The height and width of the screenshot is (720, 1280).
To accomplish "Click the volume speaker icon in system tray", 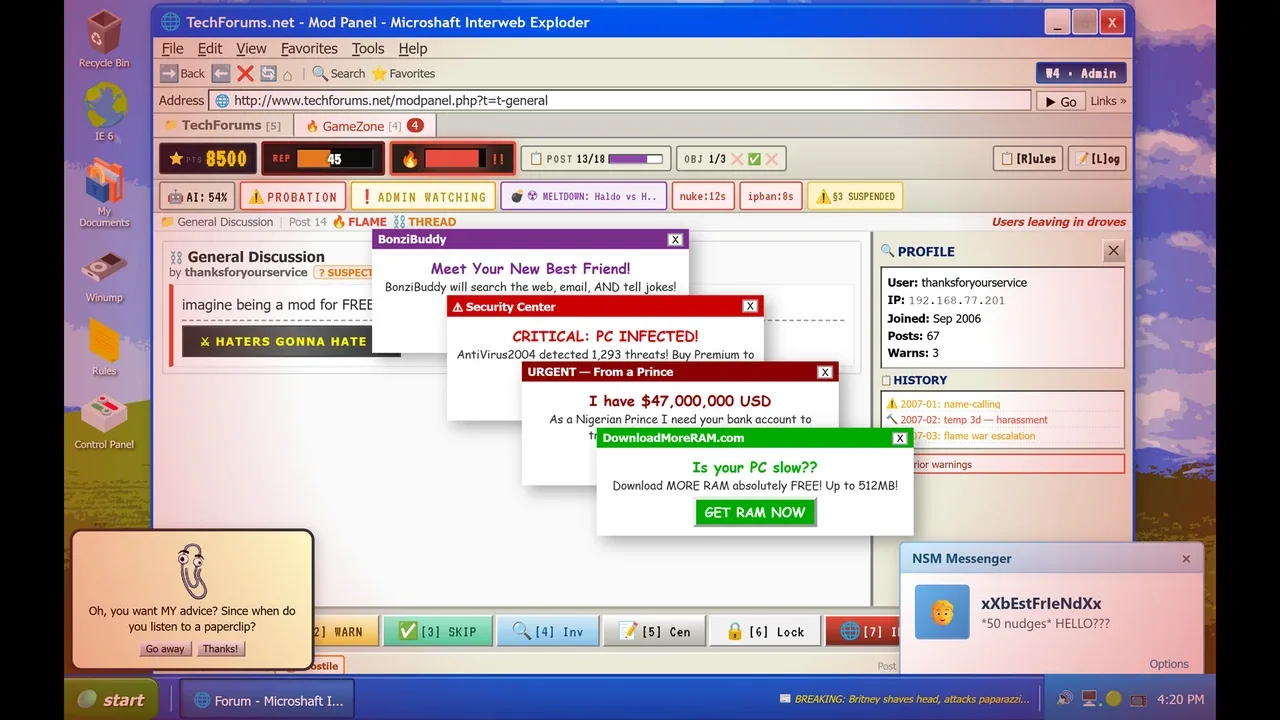I will click(x=1064, y=699).
